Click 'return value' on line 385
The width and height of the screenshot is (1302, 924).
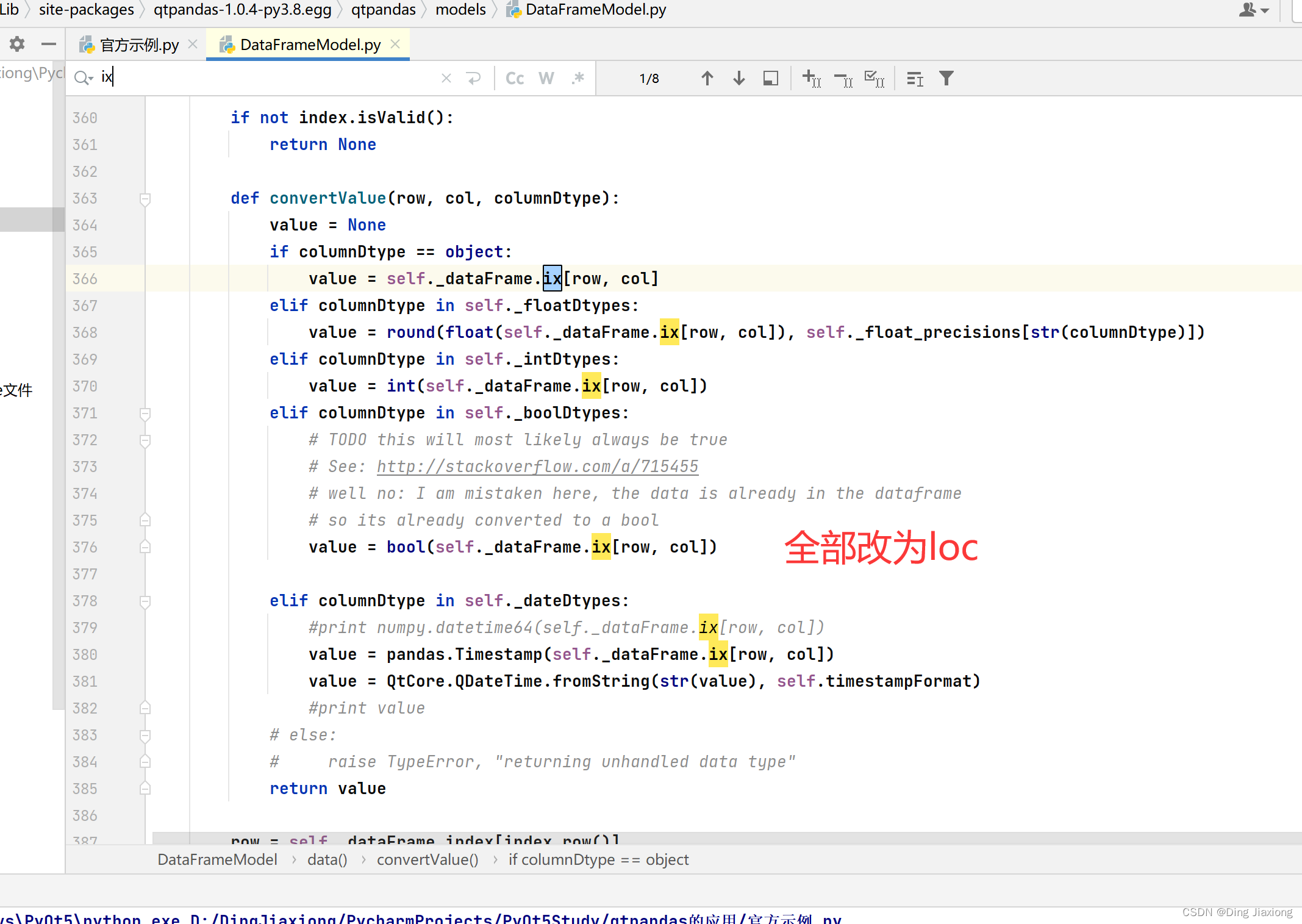327,789
